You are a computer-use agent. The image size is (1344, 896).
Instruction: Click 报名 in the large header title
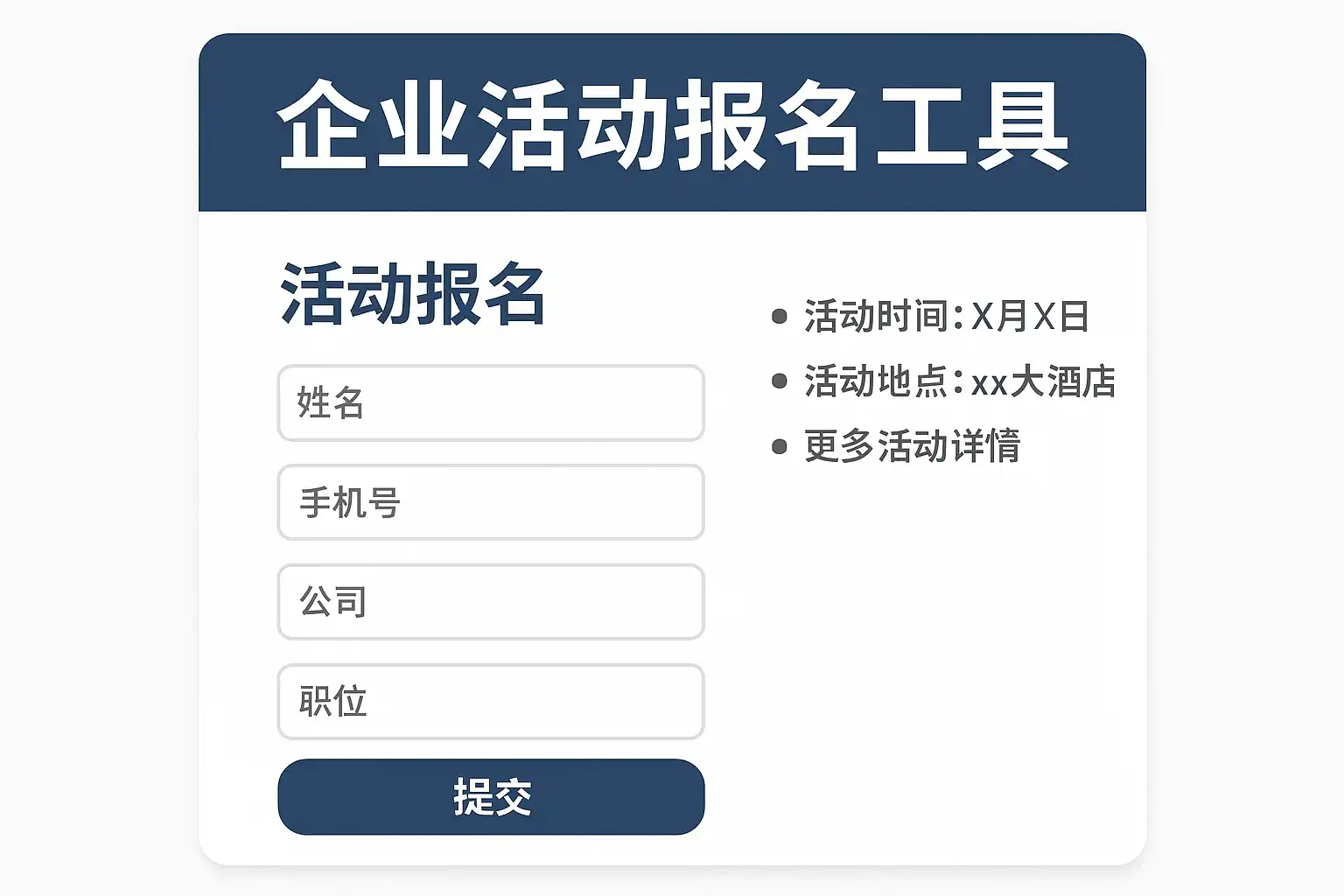(770, 124)
